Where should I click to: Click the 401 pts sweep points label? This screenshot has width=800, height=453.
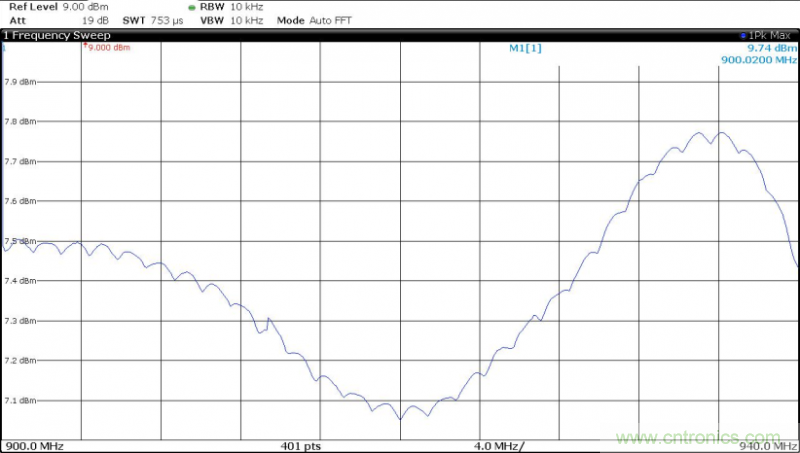point(300,446)
